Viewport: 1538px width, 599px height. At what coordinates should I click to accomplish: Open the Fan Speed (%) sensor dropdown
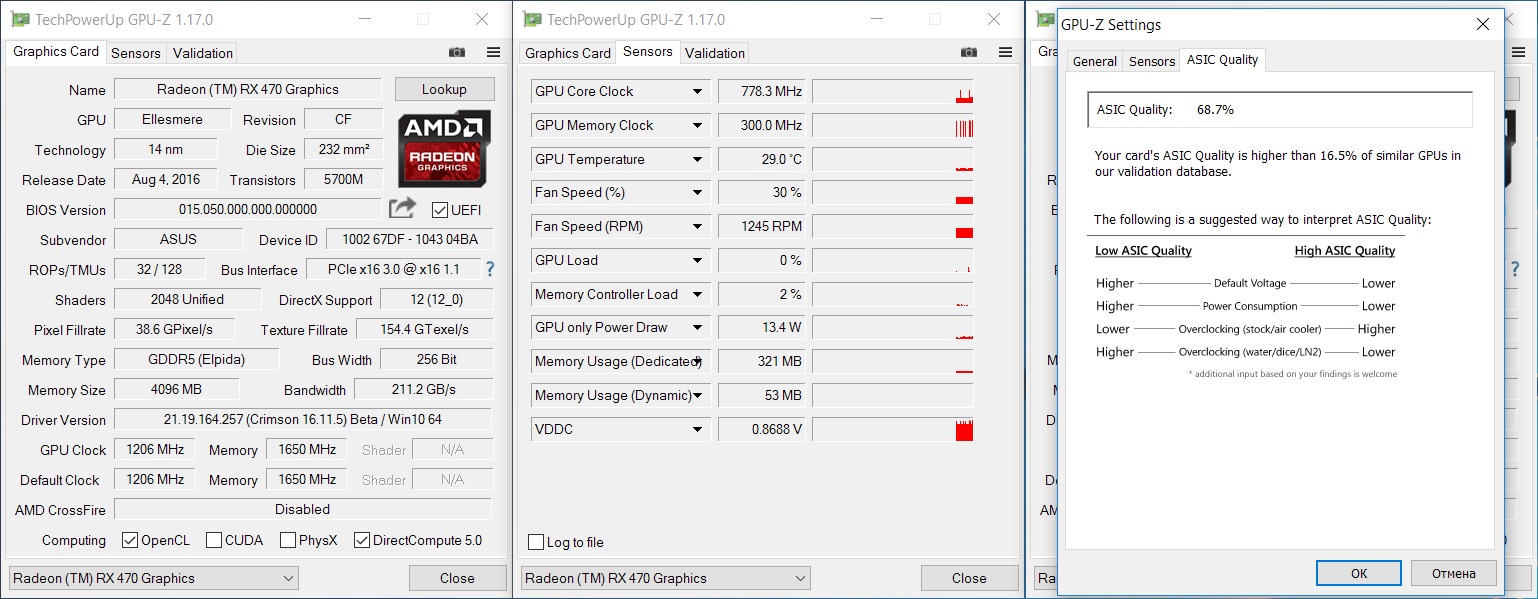(698, 192)
